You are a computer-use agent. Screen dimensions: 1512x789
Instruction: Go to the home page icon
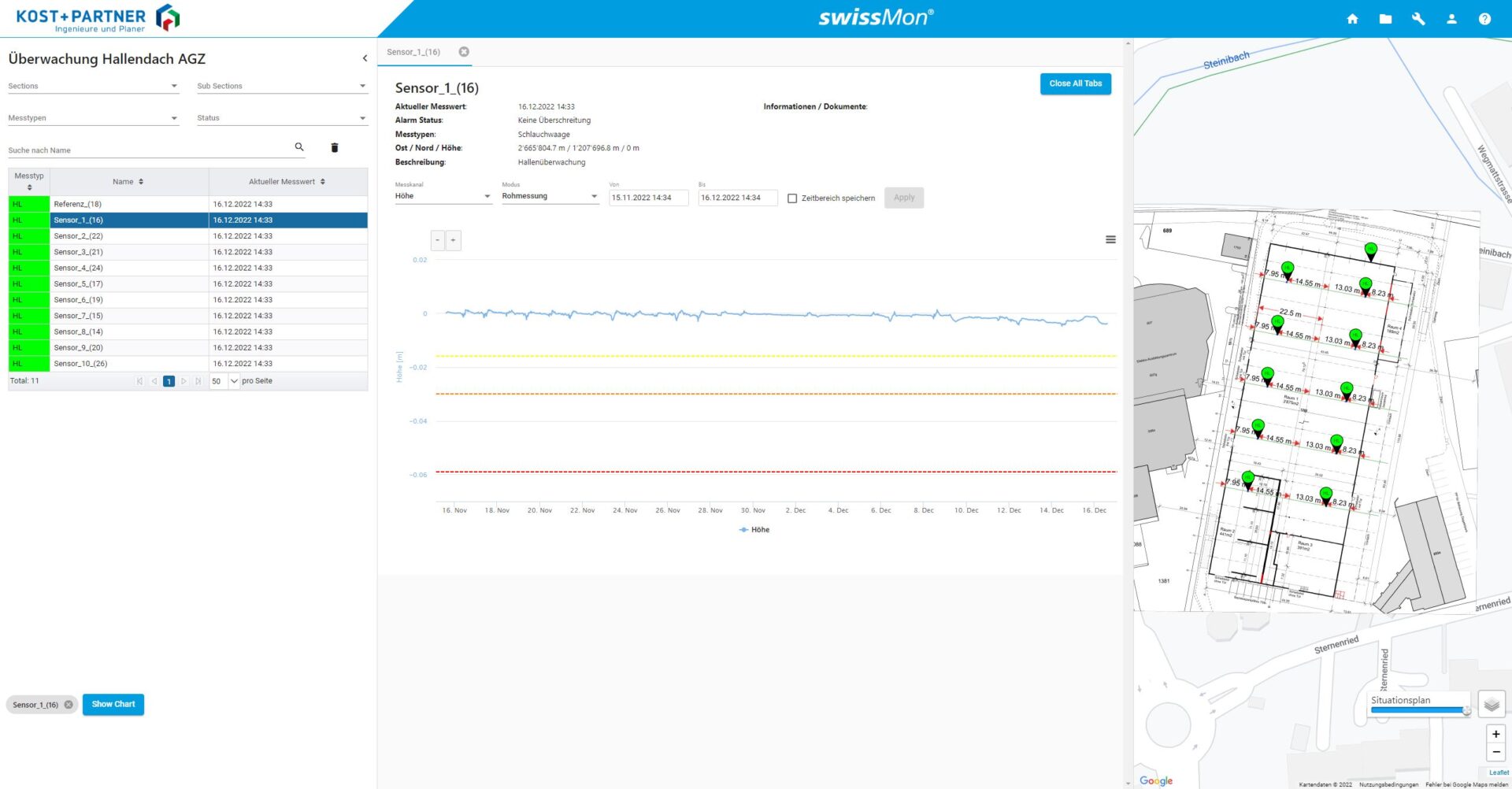pos(1352,19)
